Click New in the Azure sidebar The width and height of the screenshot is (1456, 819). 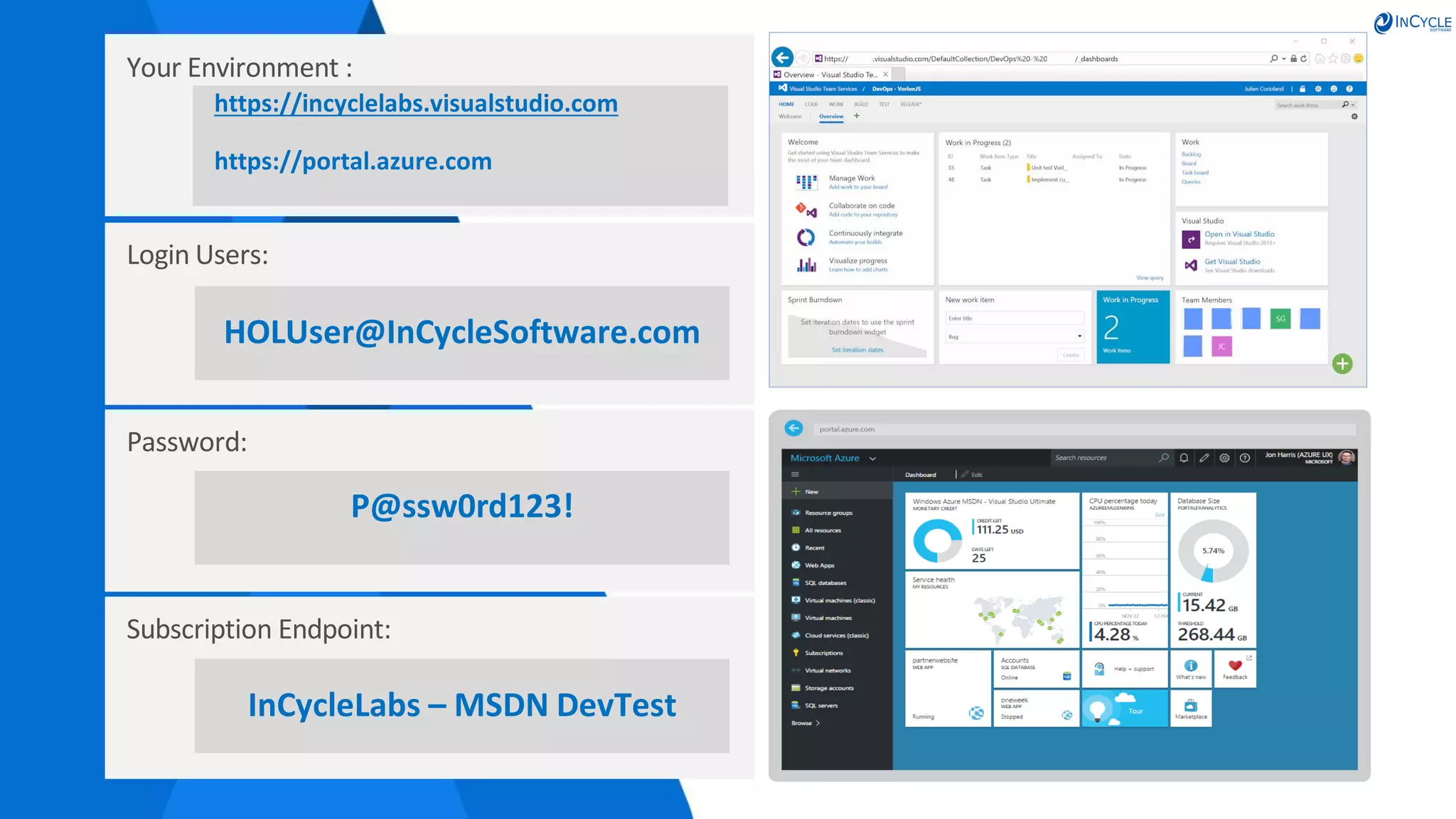pyautogui.click(x=837, y=491)
